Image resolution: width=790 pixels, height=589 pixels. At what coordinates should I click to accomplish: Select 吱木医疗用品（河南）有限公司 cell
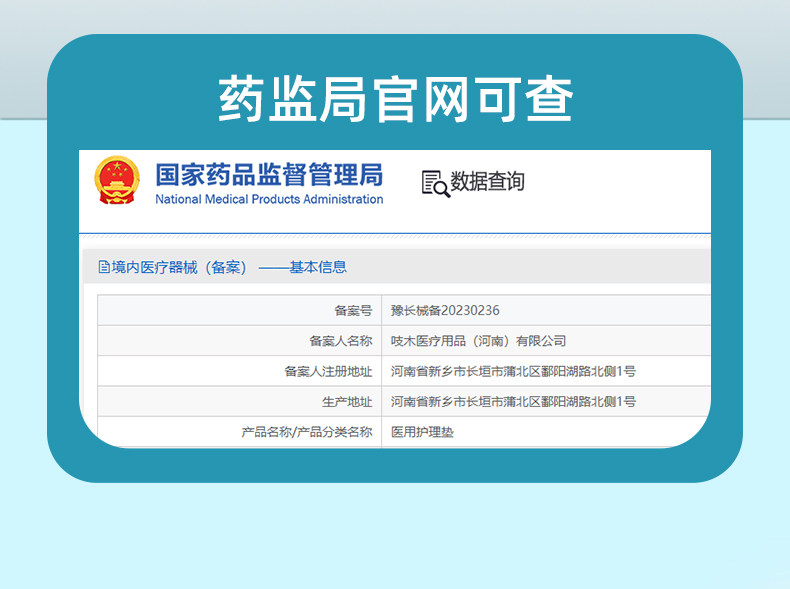(x=478, y=341)
